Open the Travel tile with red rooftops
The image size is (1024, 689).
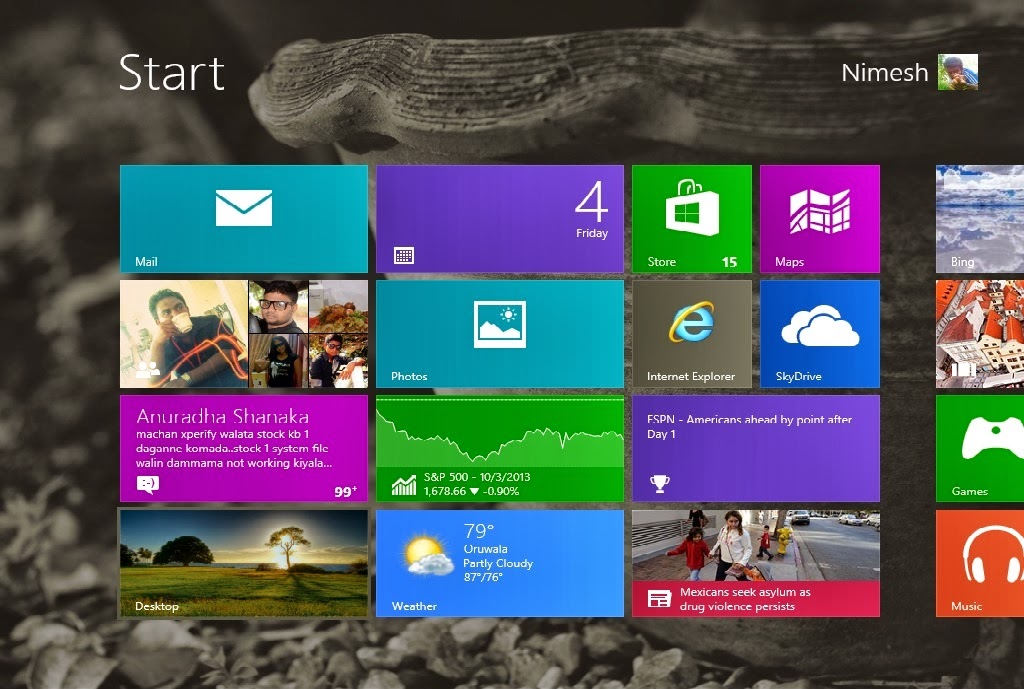(x=980, y=334)
